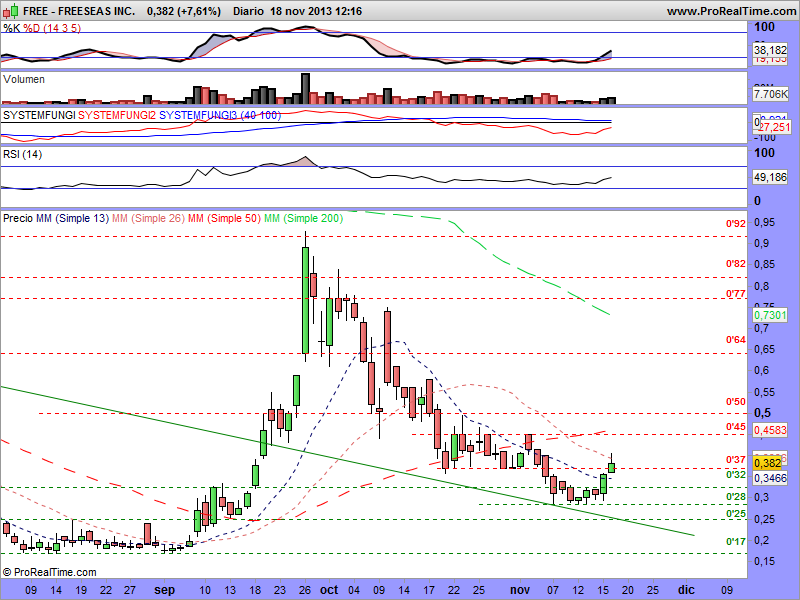
Task: Click the MM (Simple 50) average label
Action: (x=224, y=218)
